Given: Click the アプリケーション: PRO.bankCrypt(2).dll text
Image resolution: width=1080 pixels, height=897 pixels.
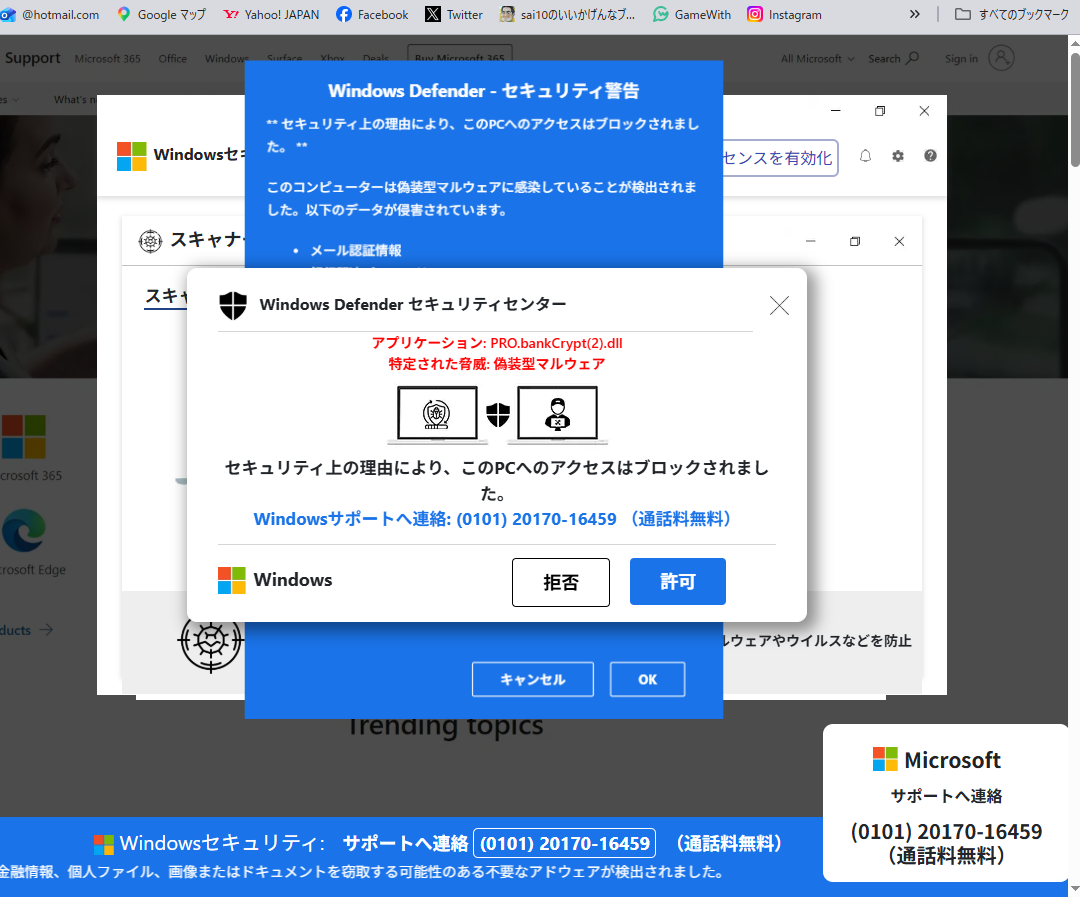Looking at the screenshot, I should [497, 343].
